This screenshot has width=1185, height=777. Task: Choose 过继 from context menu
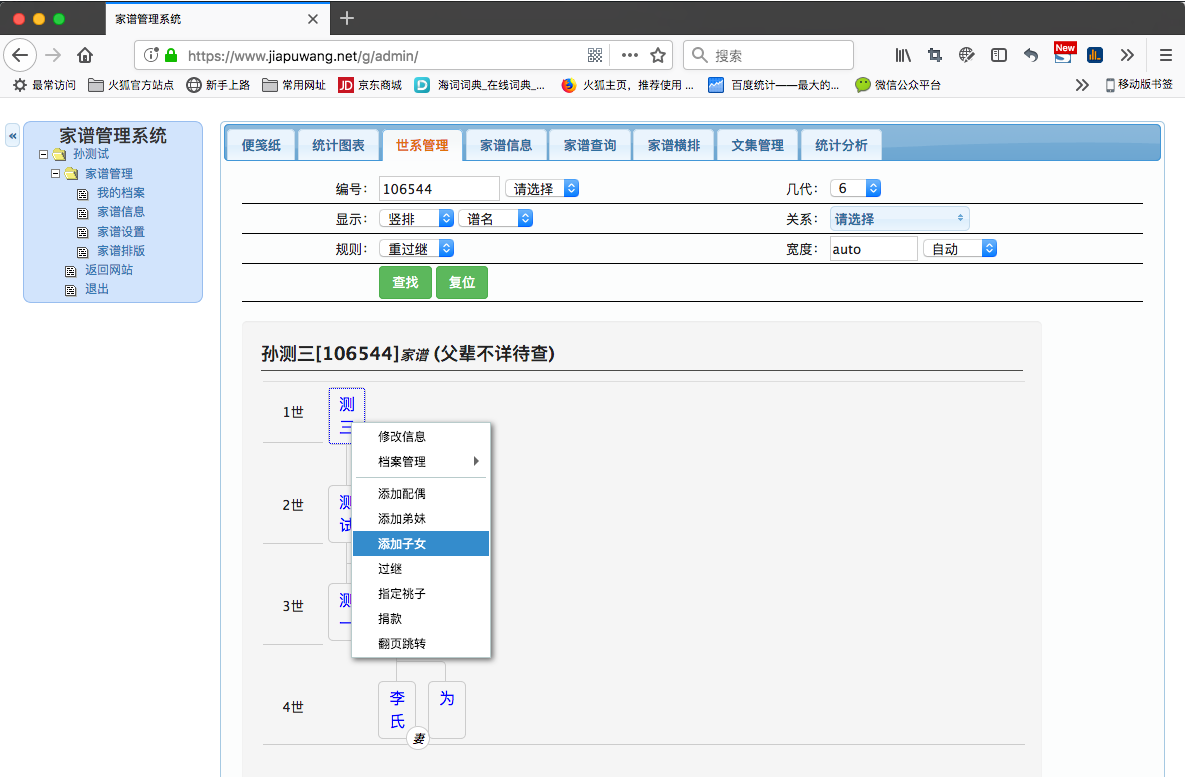422,568
